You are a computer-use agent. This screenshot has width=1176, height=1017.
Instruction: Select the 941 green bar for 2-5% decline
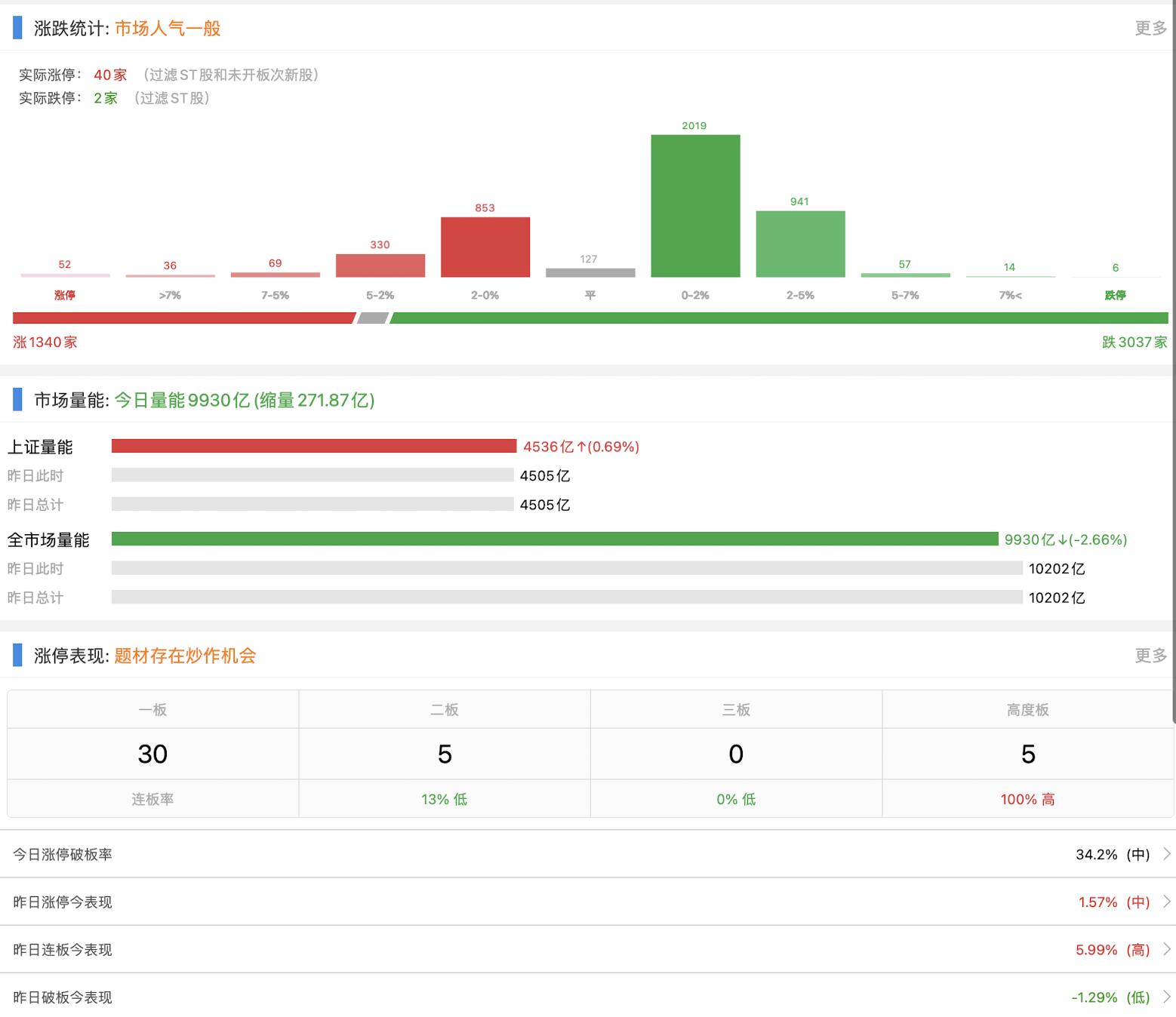800,244
